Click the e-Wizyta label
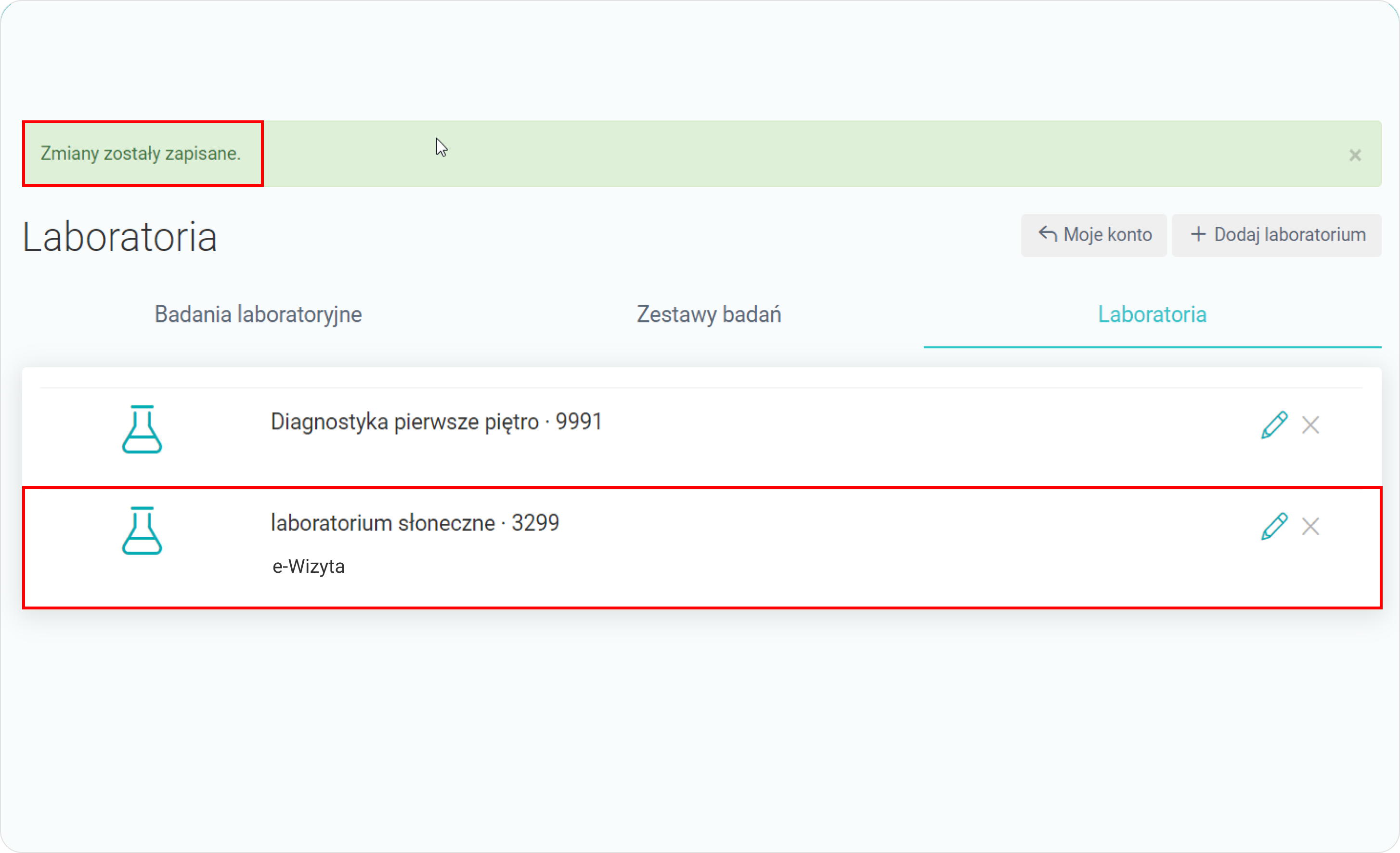 tap(309, 567)
